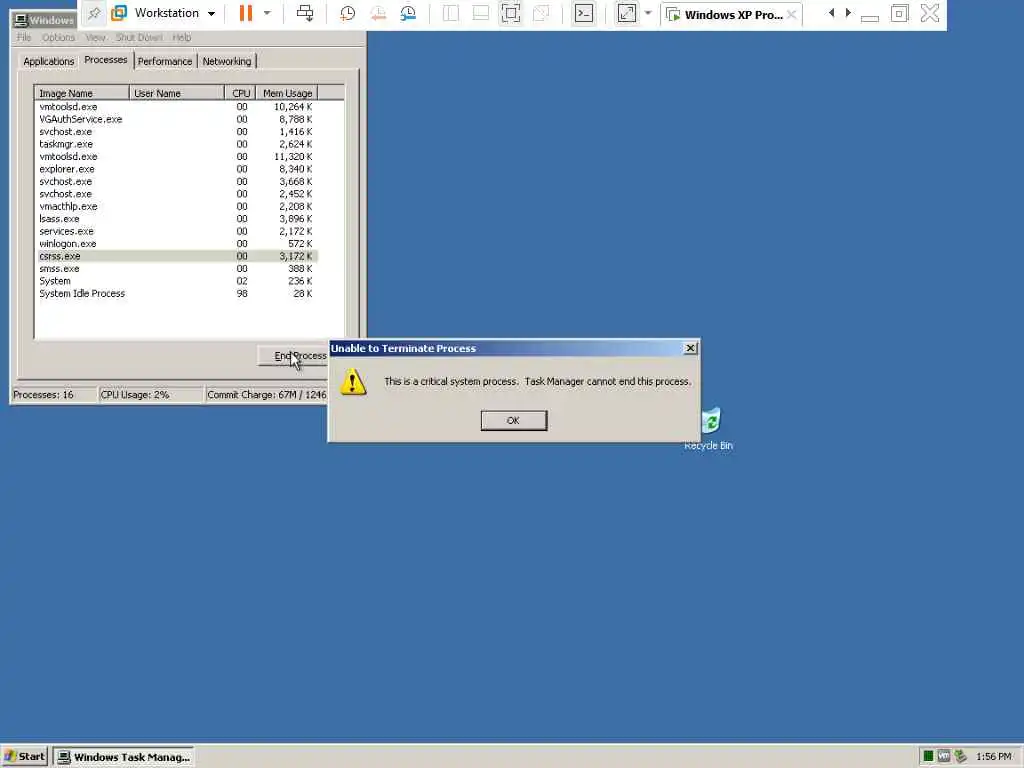The height and width of the screenshot is (768, 1024).
Task: Select the csrss.exe process row
Action: tap(176, 256)
